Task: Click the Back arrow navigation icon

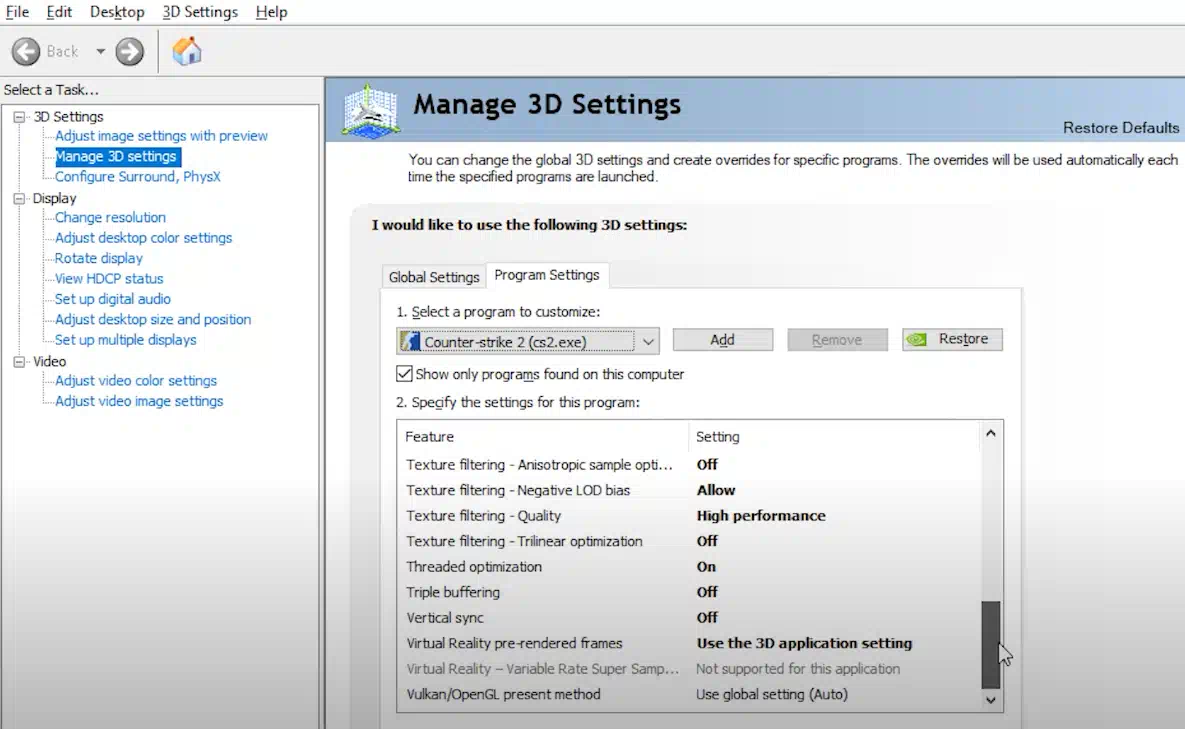Action: point(26,52)
